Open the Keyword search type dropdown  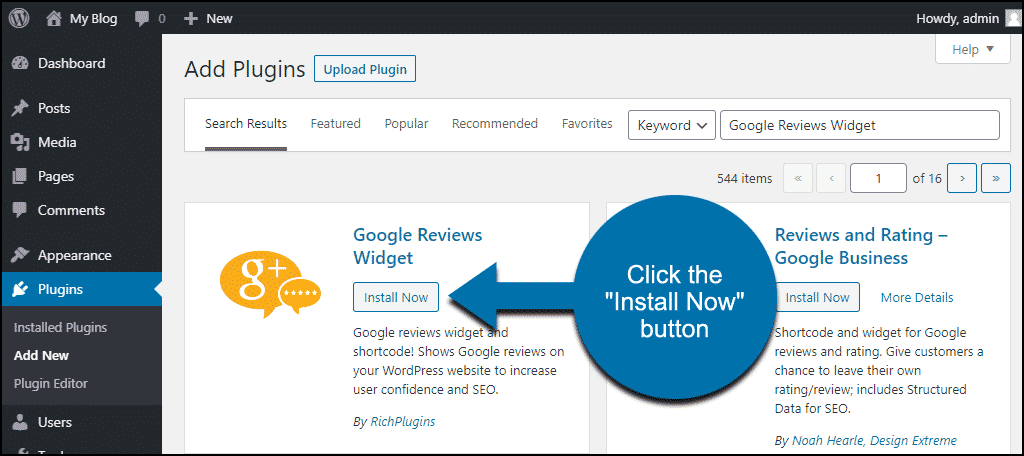click(671, 125)
